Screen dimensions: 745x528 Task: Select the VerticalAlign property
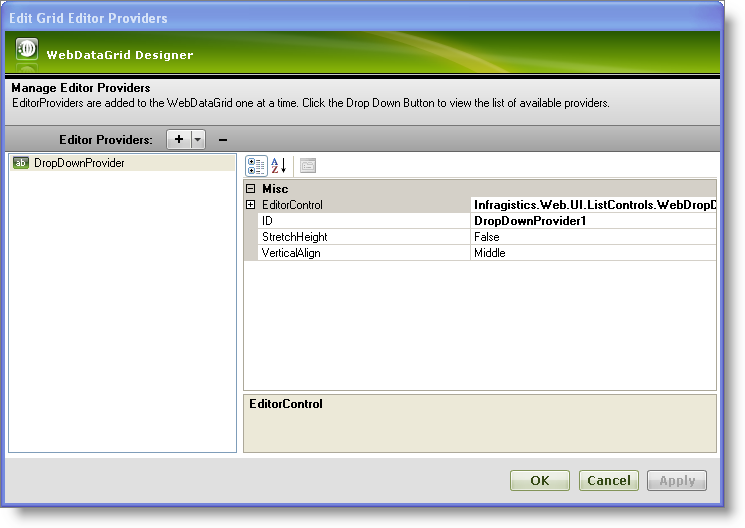click(363, 253)
